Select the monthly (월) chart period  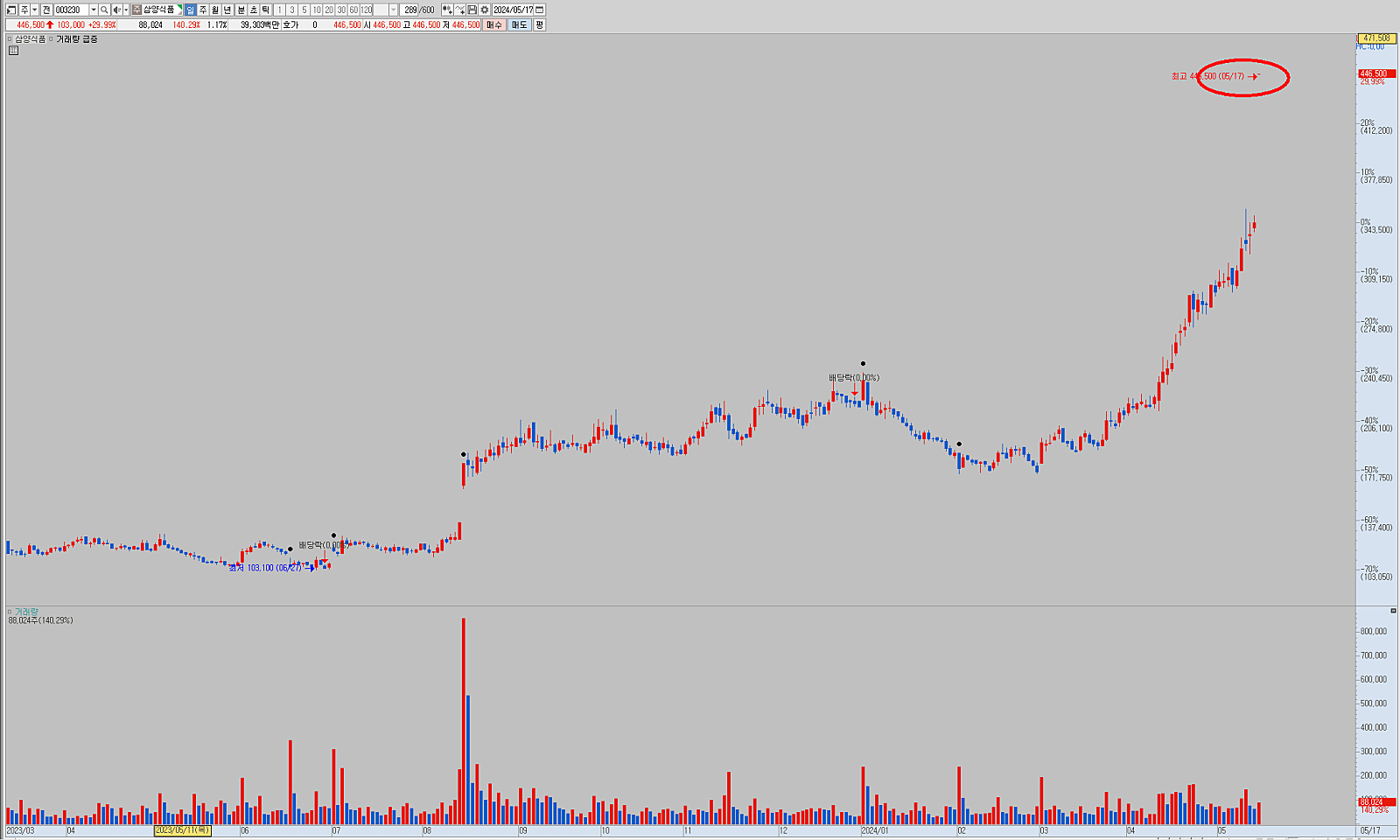[215, 10]
